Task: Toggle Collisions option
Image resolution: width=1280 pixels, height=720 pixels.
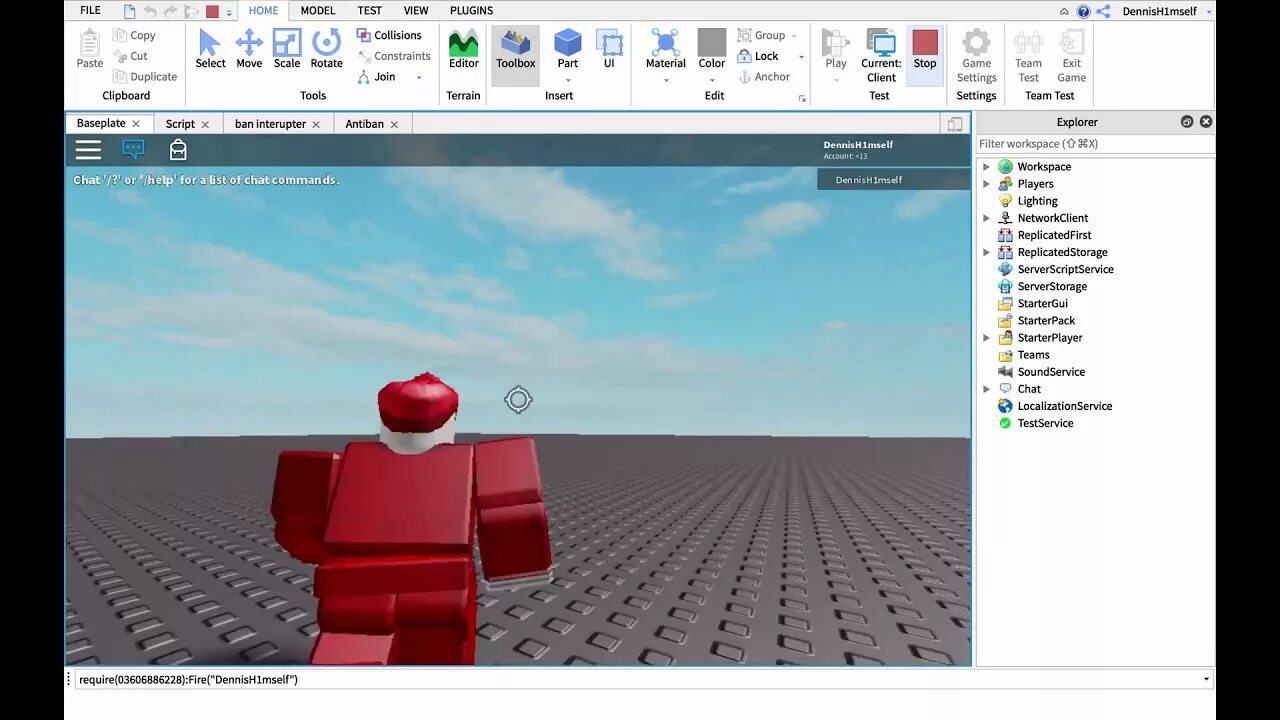Action: (389, 35)
